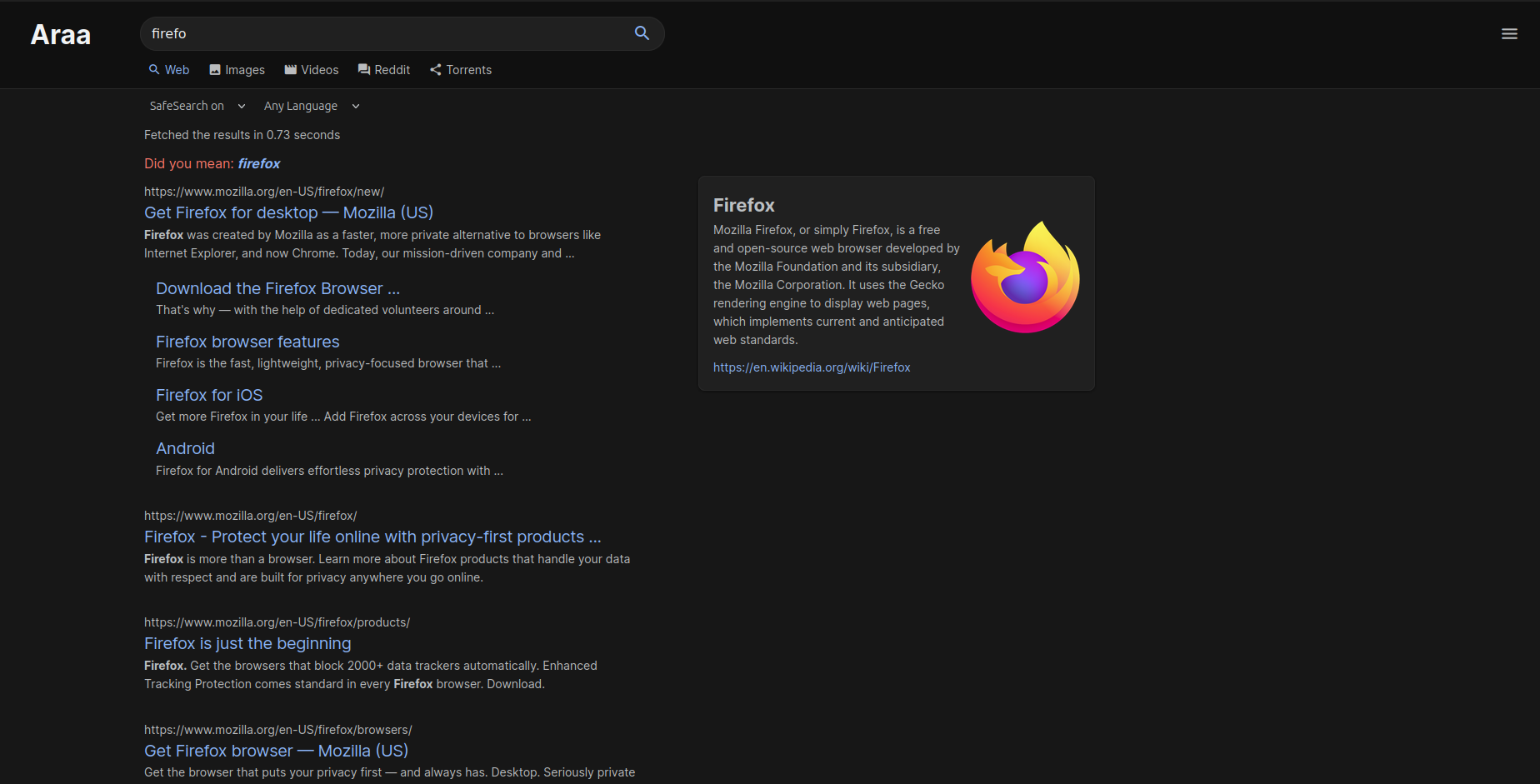The image size is (1540, 784).
Task: Click the snippet starting Firefox was created by Mozilla
Action: (x=372, y=244)
